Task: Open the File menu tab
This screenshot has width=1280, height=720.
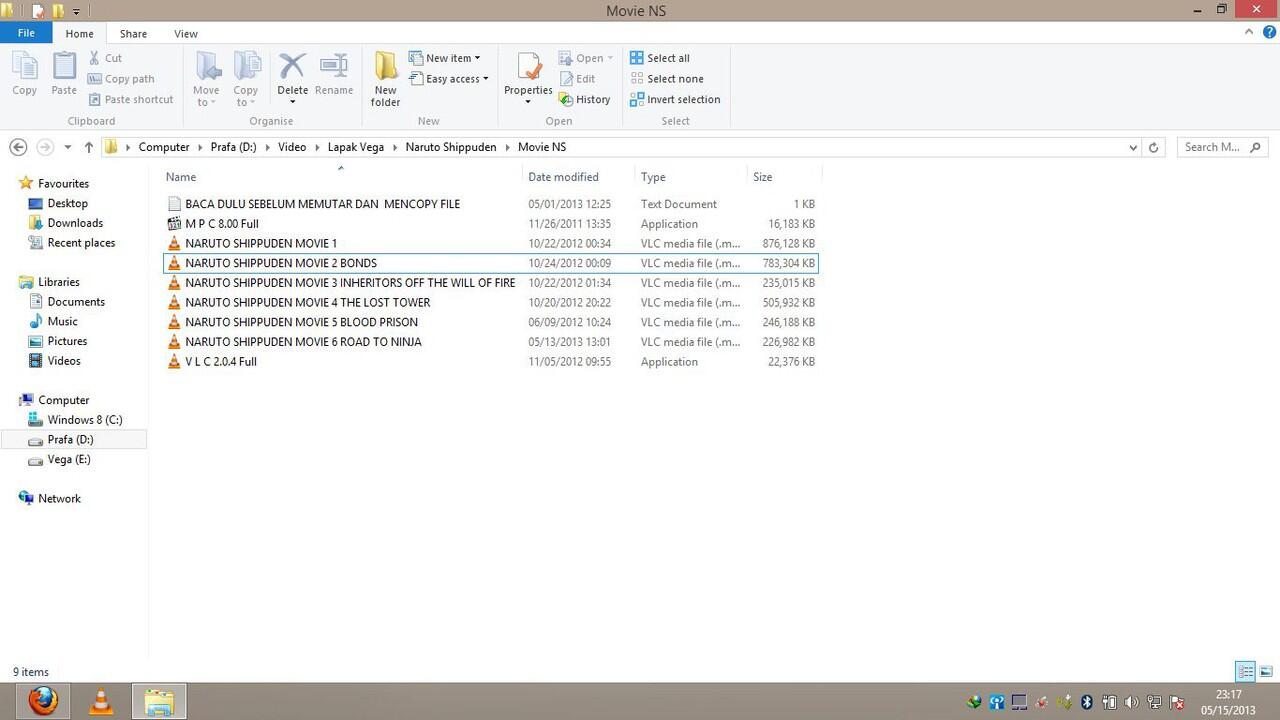Action: (26, 33)
